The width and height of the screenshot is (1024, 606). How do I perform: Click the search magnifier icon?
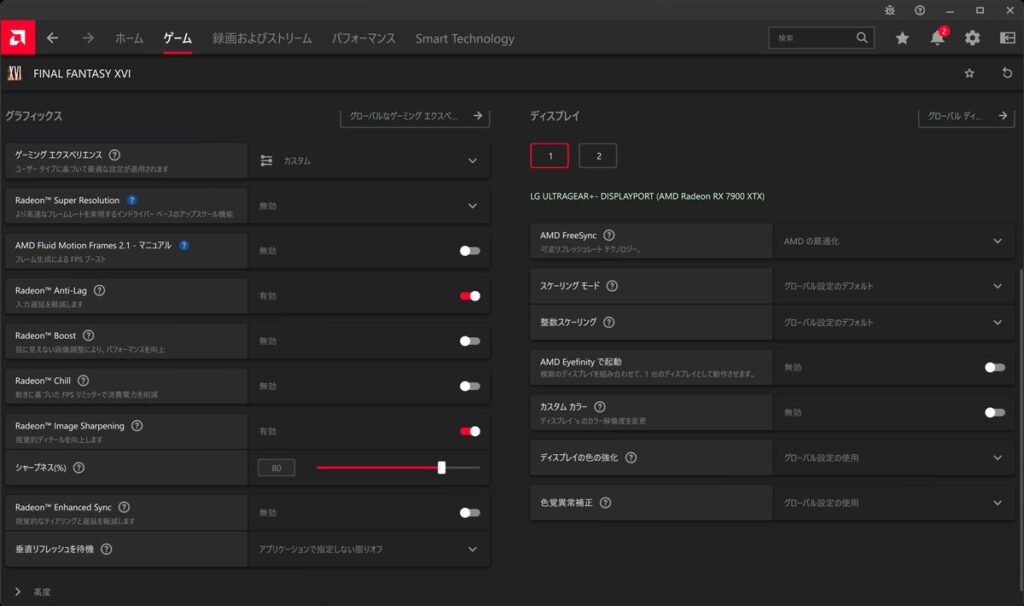click(862, 38)
